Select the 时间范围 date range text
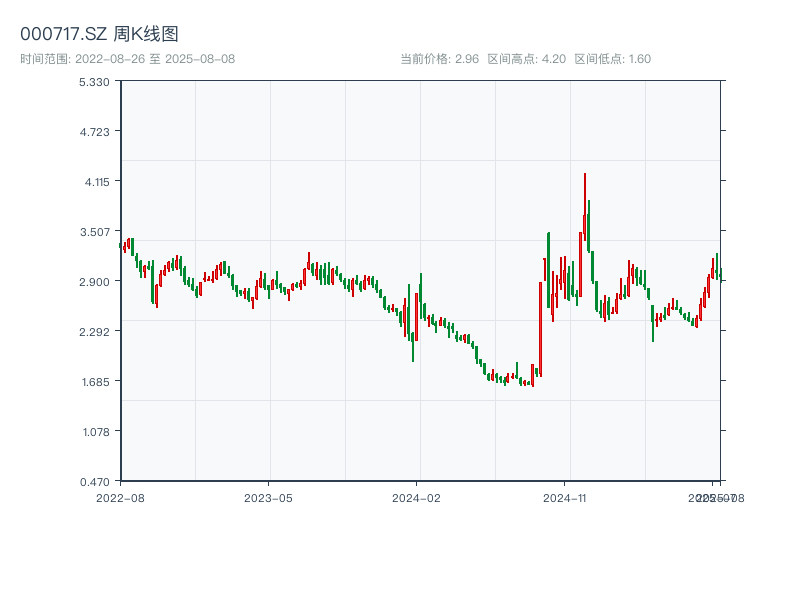The width and height of the screenshot is (800, 600). tap(127, 59)
